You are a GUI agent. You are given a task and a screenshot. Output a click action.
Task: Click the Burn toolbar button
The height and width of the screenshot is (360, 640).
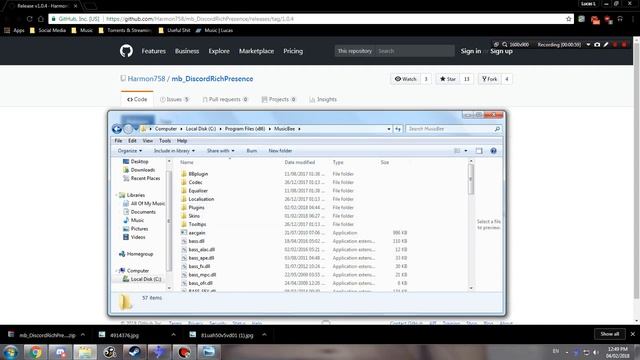point(252,151)
